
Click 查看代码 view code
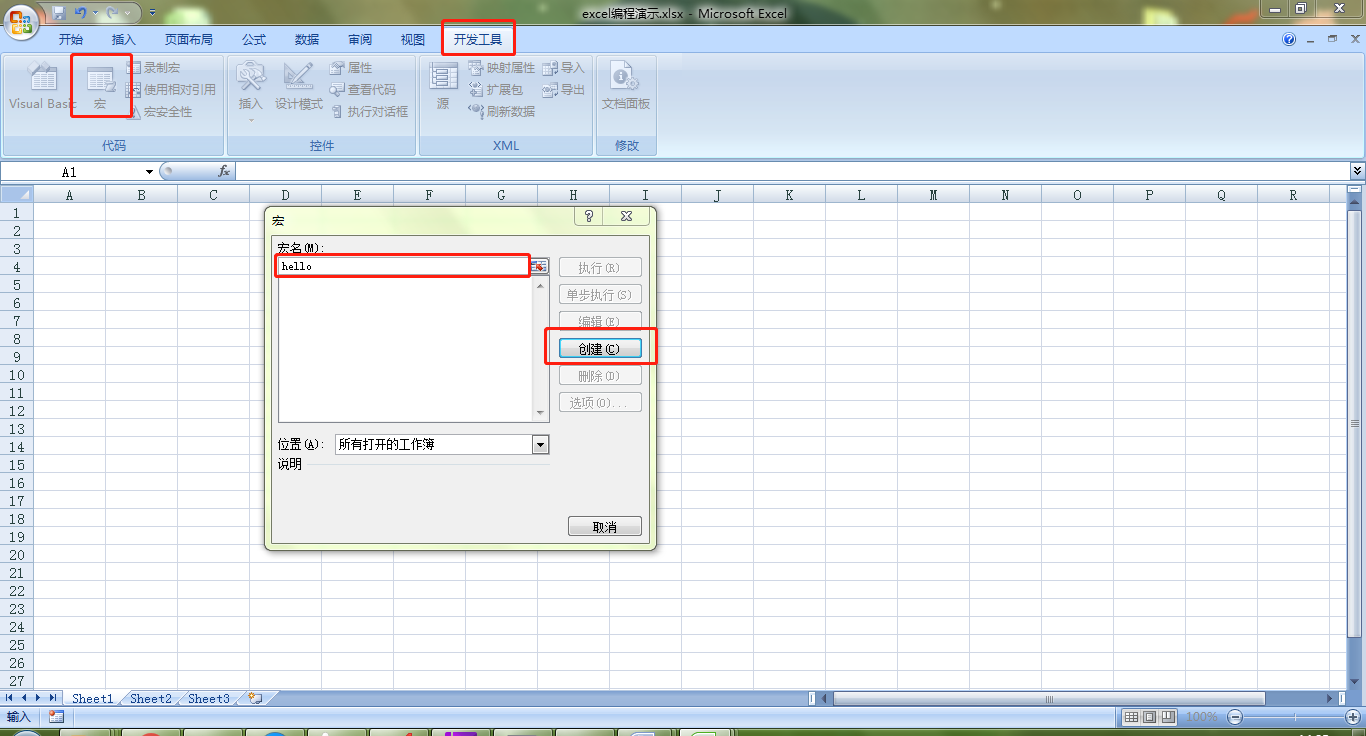[x=363, y=90]
